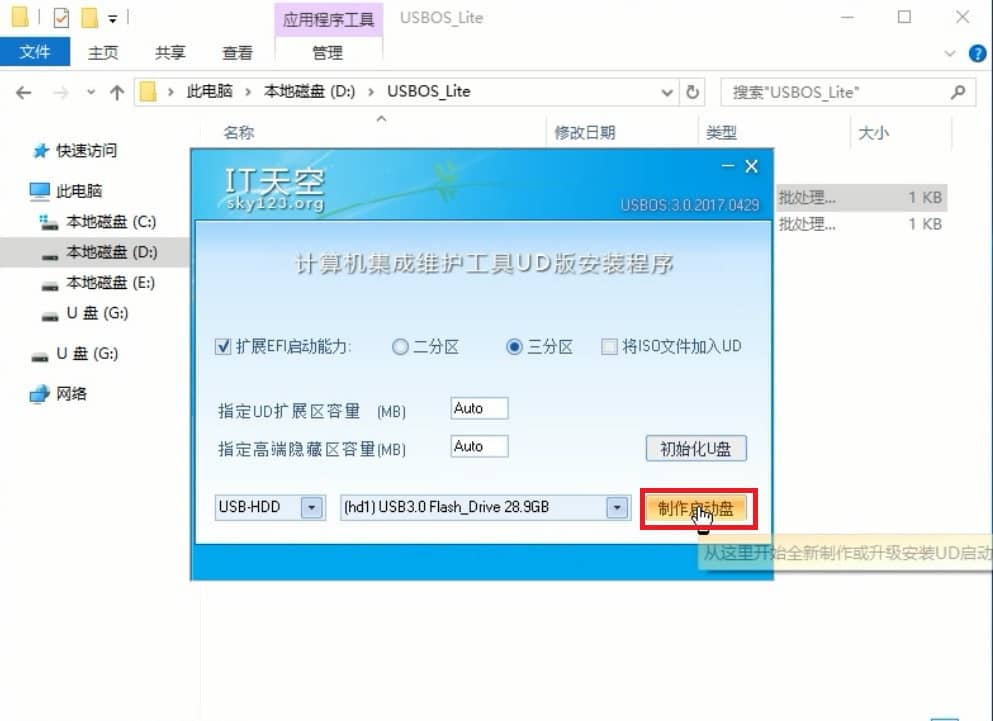Screen dimensions: 993x721
Task: Enable the add ISO file to UD checkbox
Action: [609, 347]
